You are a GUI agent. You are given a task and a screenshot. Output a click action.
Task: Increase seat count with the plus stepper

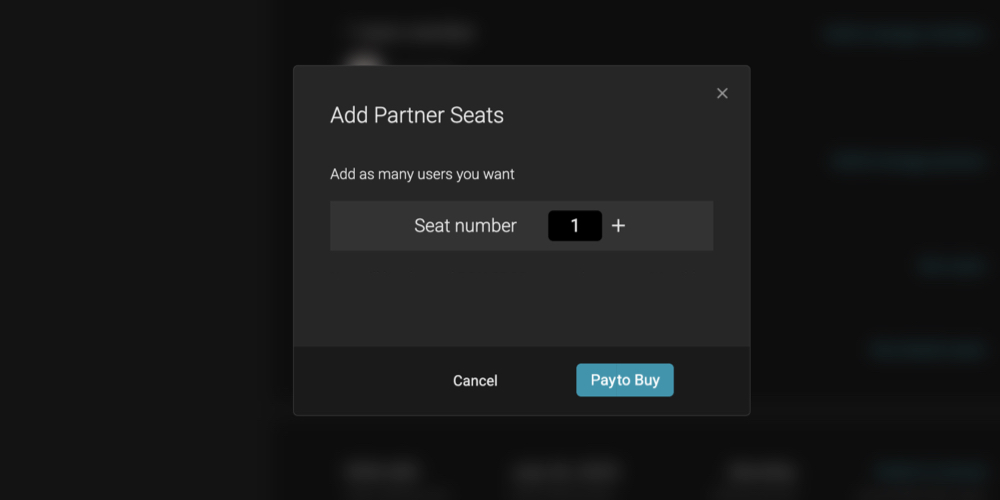click(618, 226)
